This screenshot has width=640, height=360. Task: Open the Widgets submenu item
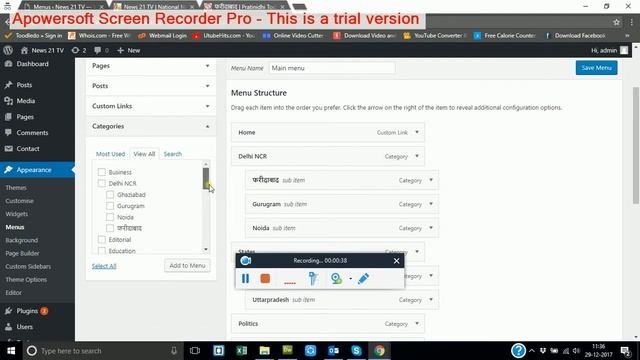click(17, 214)
